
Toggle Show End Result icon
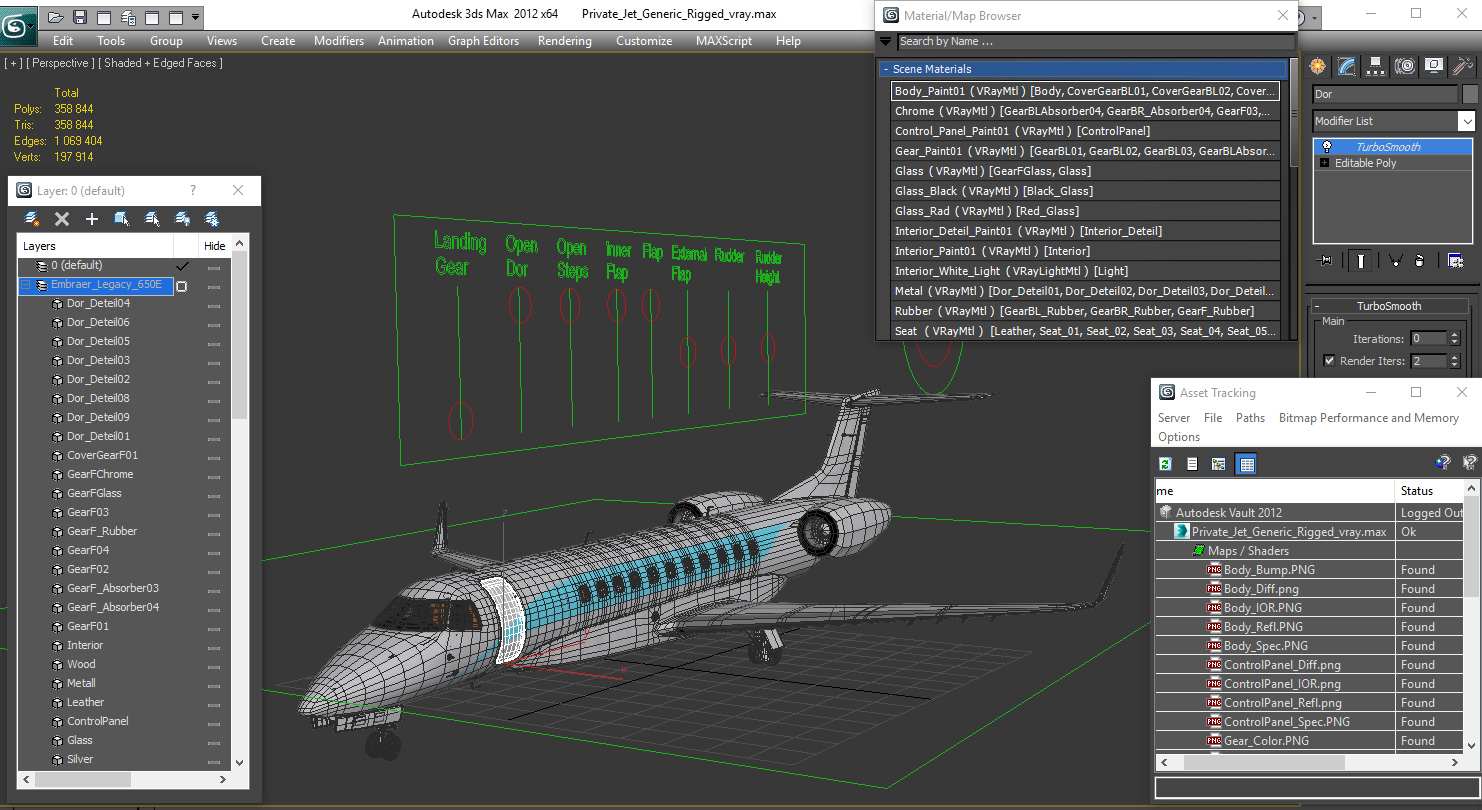tap(1361, 260)
